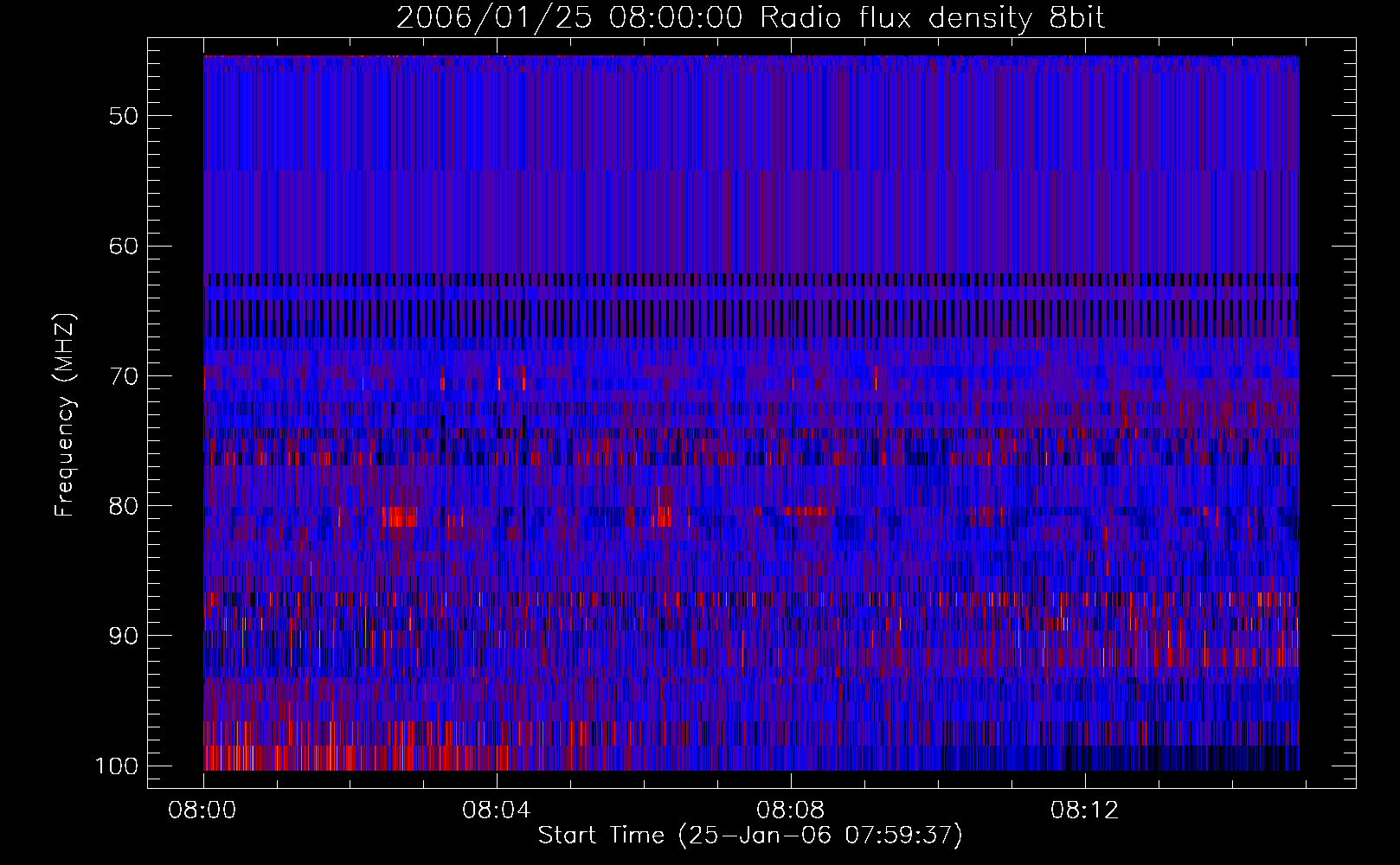This screenshot has width=1400, height=865.
Task: Select the 08:00 time tick label
Action: click(x=203, y=811)
